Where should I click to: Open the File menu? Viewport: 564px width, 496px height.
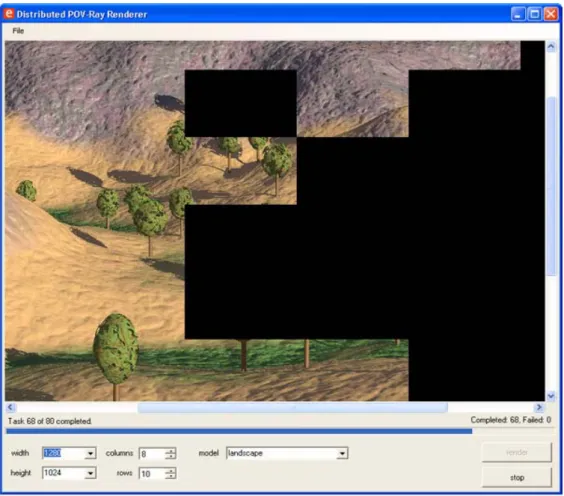pyautogui.click(x=18, y=31)
